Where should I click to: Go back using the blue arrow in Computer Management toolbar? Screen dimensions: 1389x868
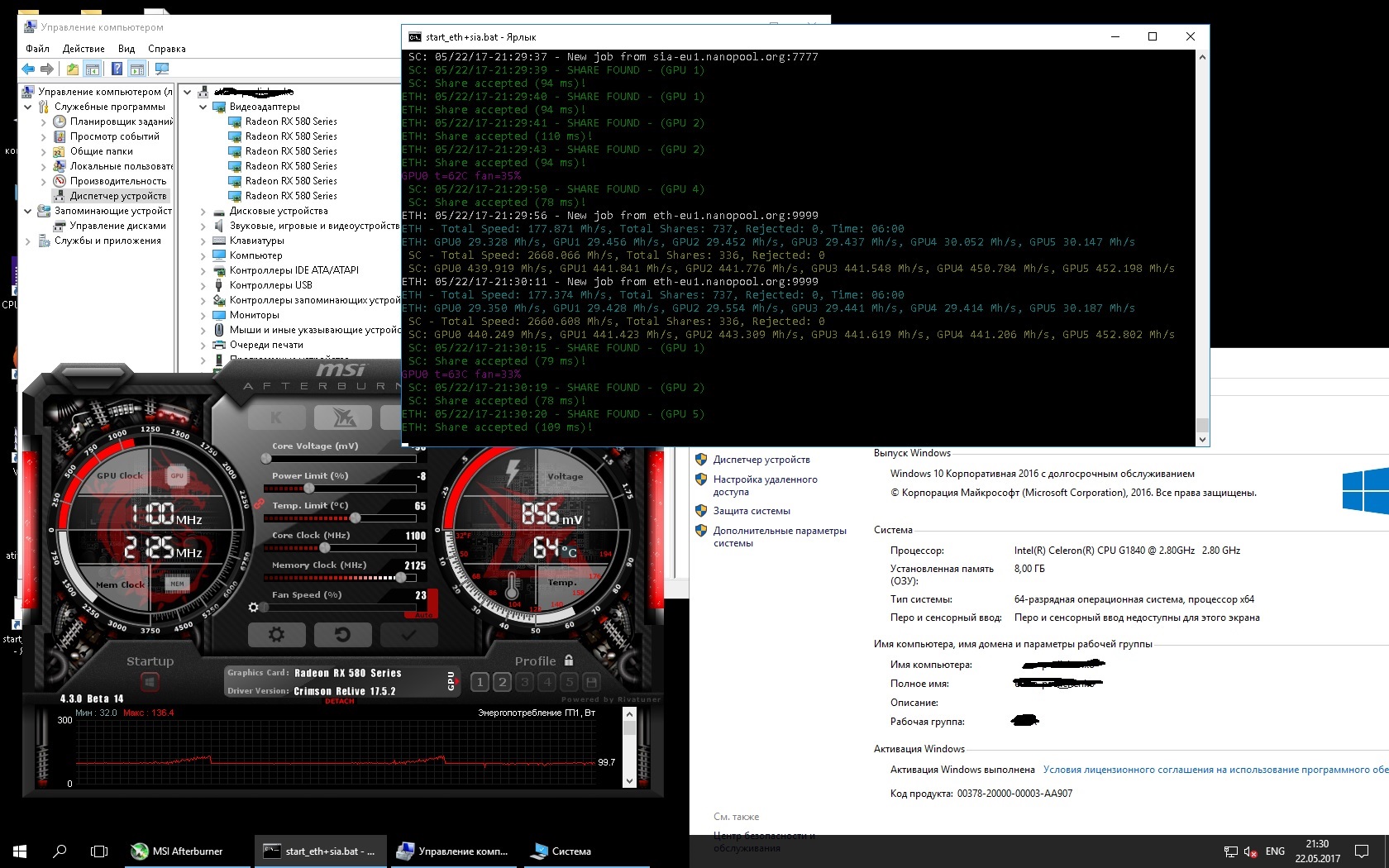pos(28,69)
